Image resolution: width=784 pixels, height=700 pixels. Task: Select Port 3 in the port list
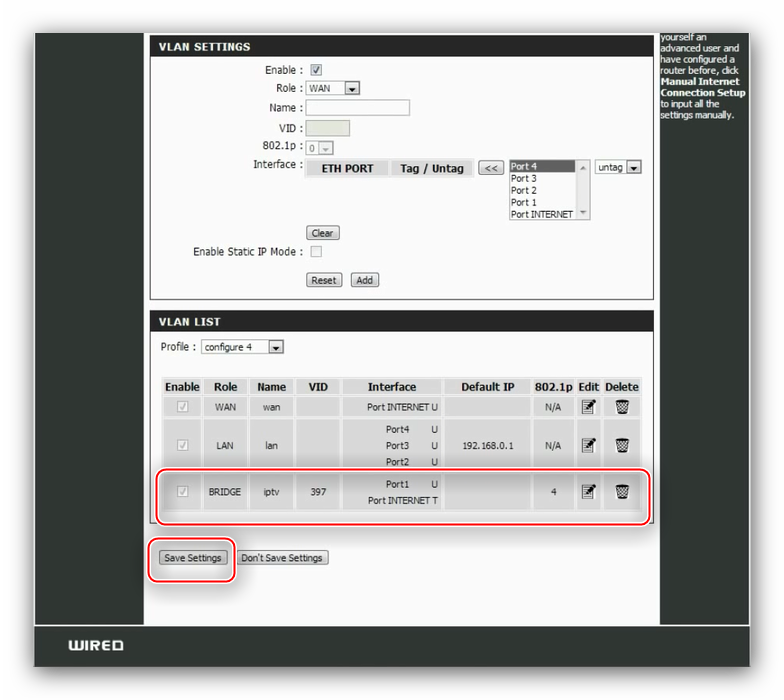point(542,178)
